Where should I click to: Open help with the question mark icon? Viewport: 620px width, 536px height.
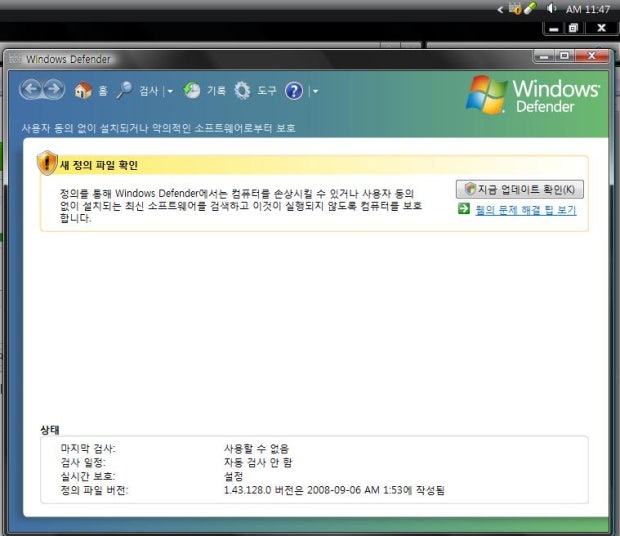pos(294,91)
